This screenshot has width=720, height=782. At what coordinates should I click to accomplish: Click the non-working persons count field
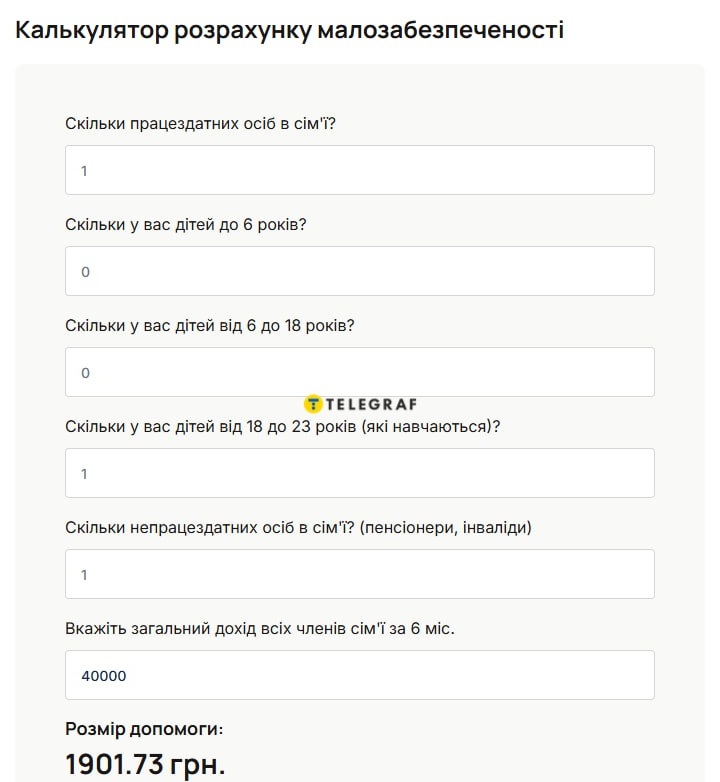coord(359,574)
